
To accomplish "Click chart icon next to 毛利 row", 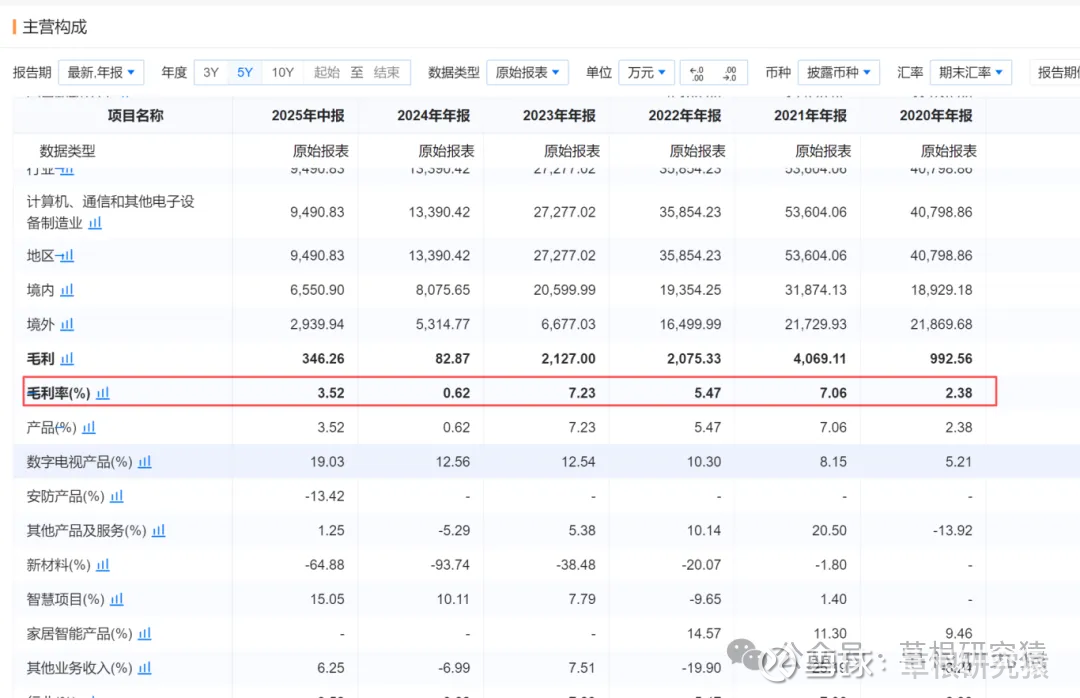I will click(x=67, y=358).
